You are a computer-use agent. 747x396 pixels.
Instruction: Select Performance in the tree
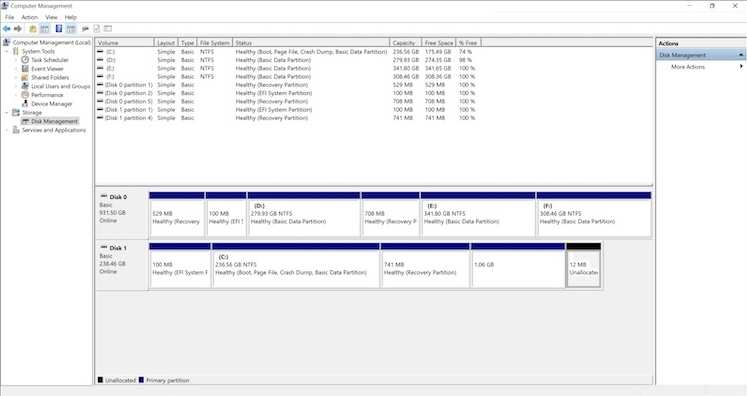47,95
